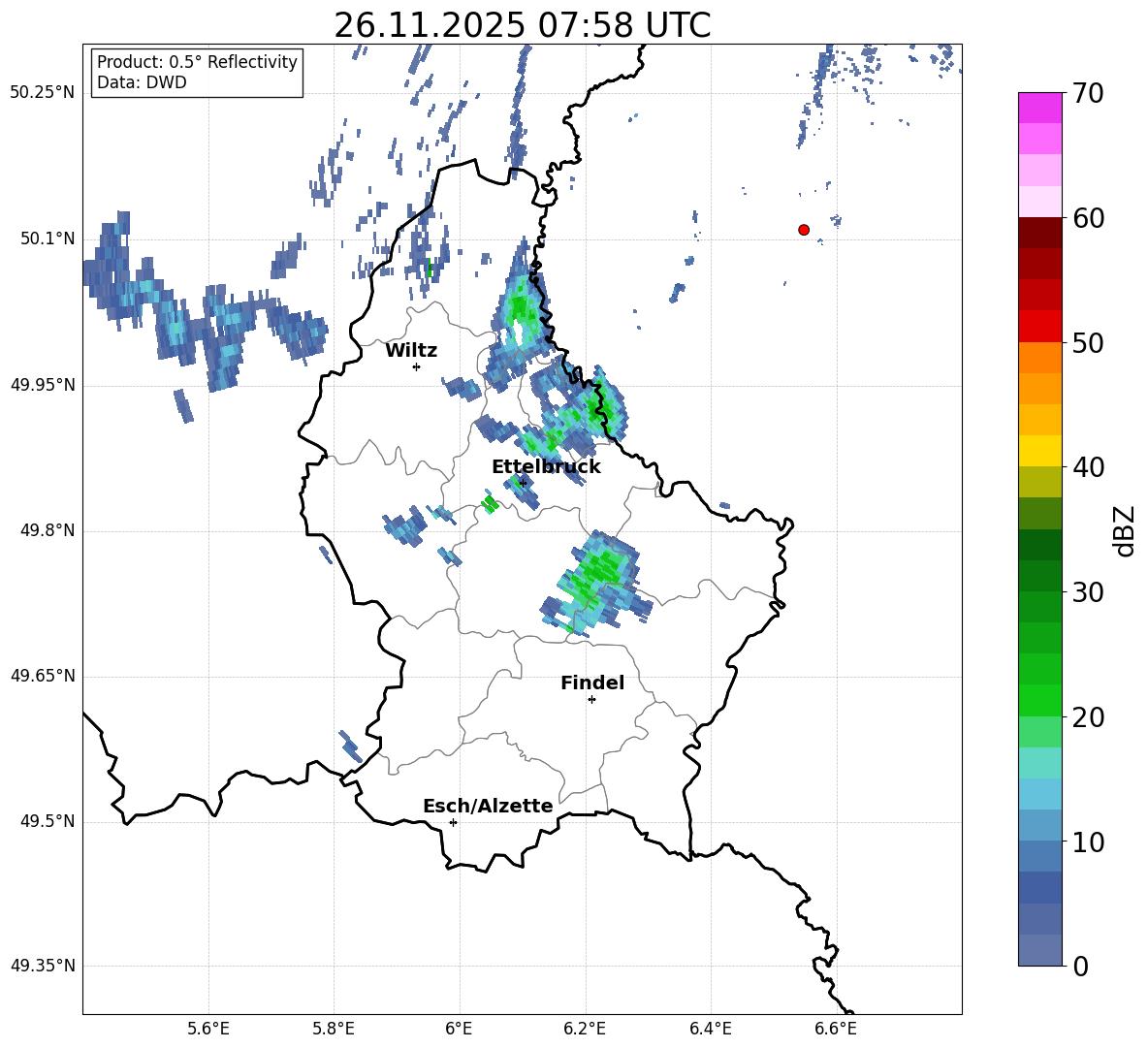Click the title 26.11.2025 07:58 UTC
This screenshot has height=1048, width=1148.
click(522, 25)
